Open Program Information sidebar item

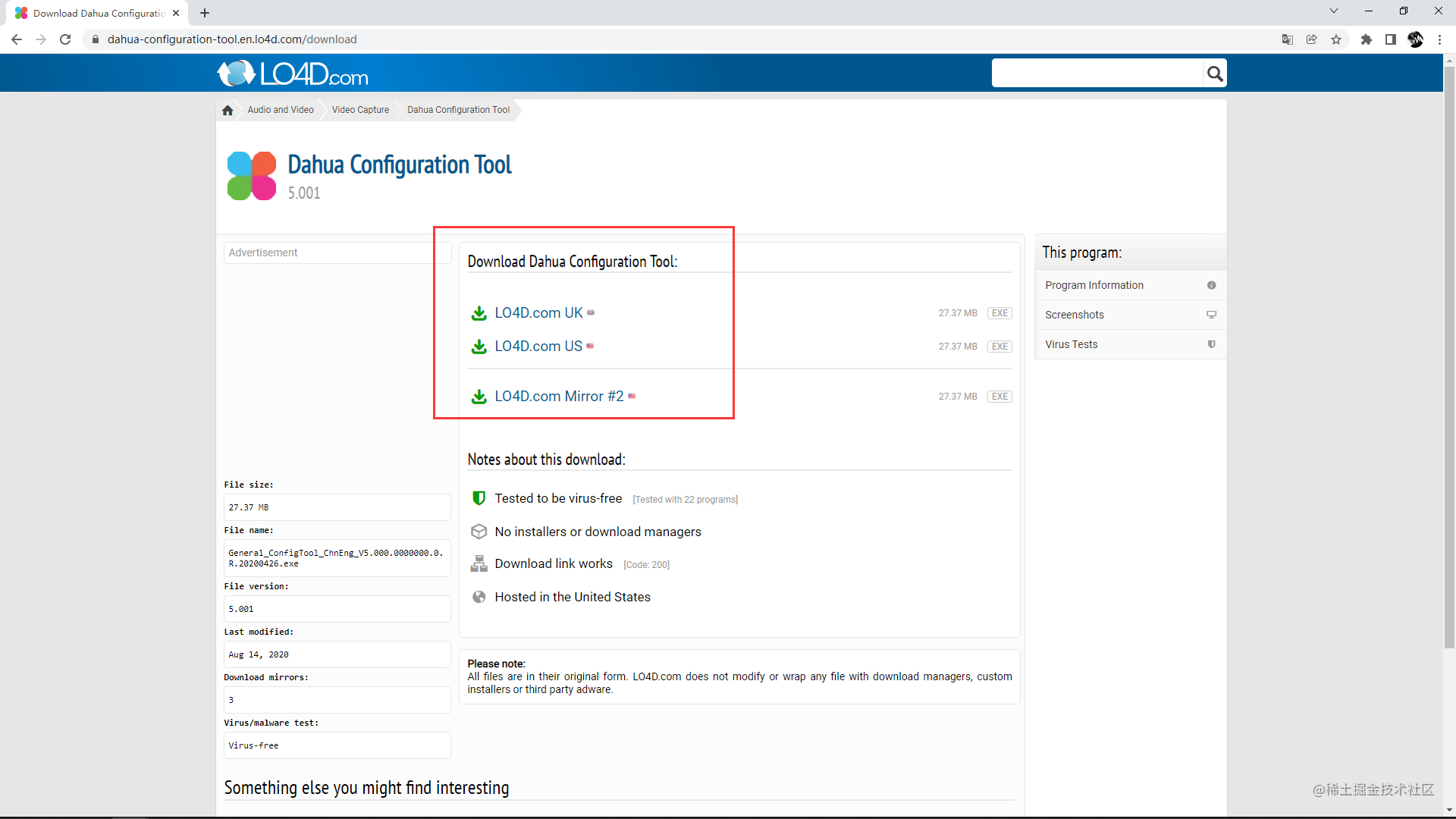[1131, 285]
